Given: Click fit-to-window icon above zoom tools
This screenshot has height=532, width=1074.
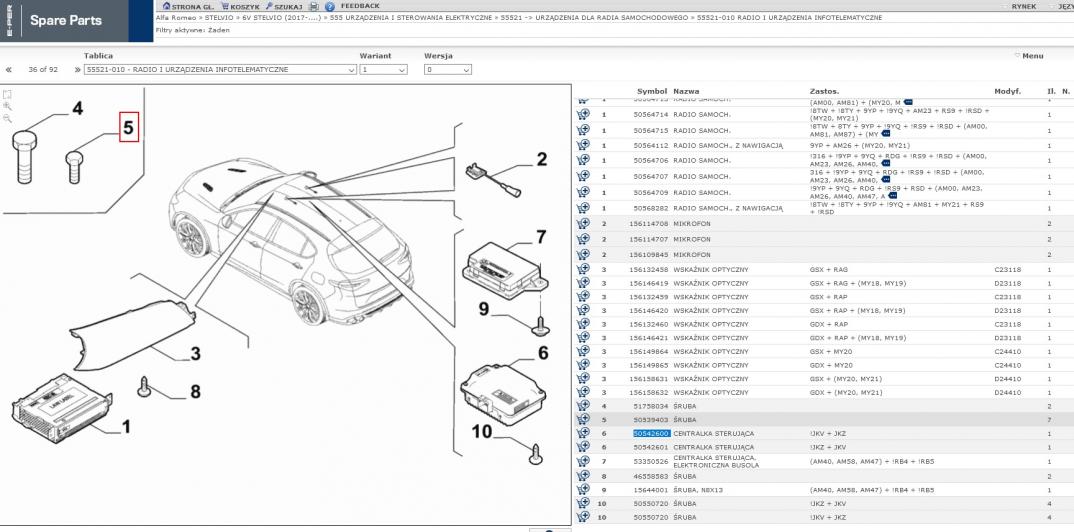Looking at the screenshot, I should [7, 93].
